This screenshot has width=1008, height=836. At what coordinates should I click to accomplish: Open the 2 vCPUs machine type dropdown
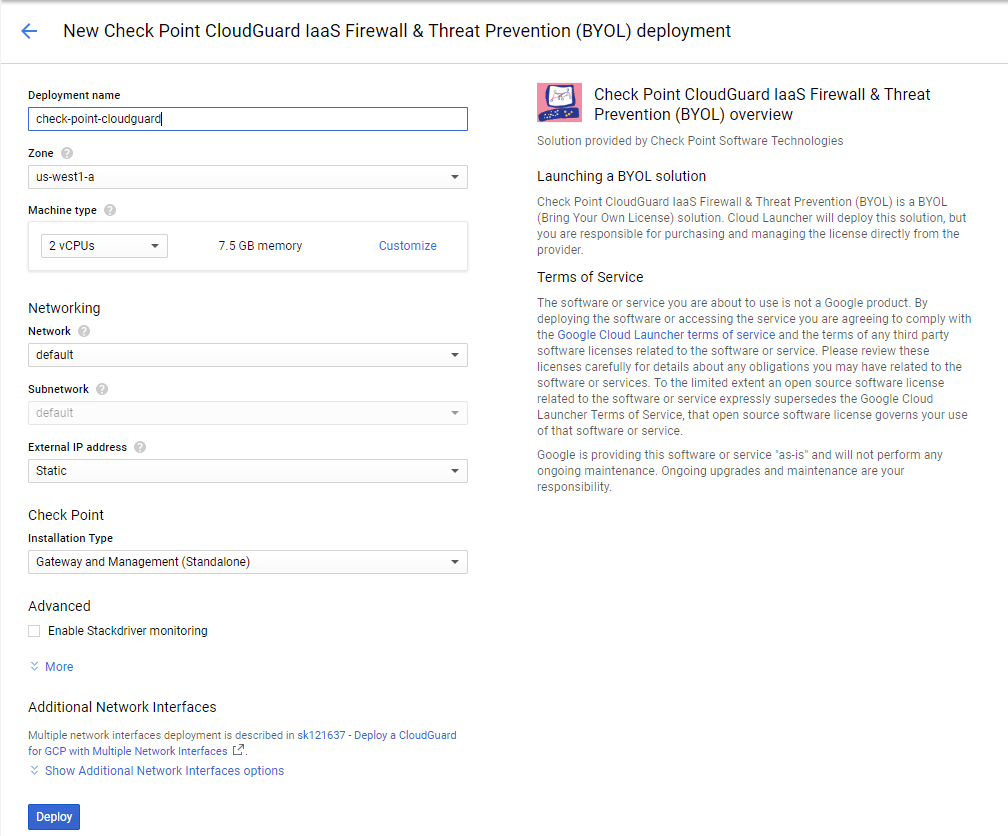(x=104, y=246)
